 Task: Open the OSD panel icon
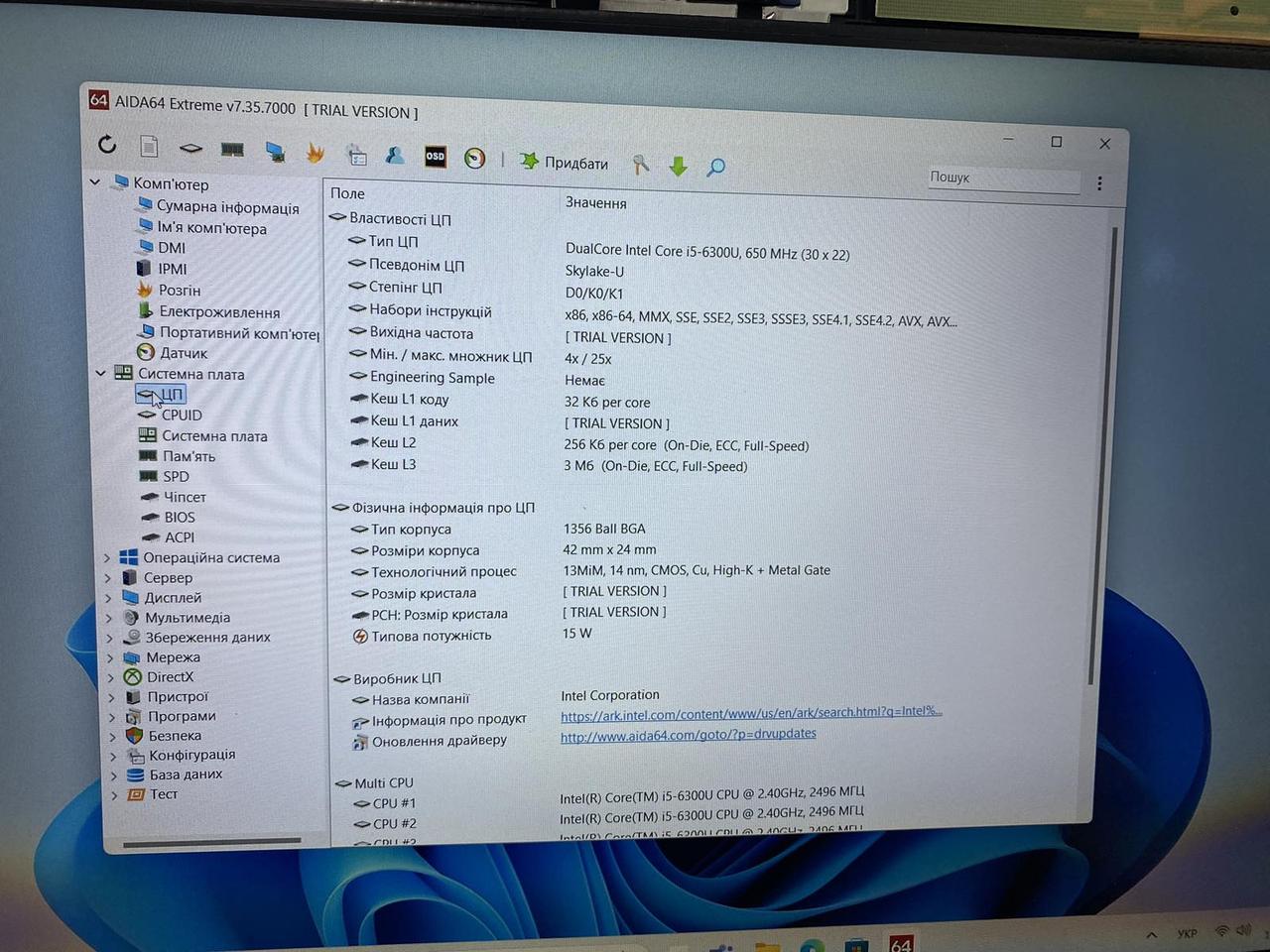point(435,157)
